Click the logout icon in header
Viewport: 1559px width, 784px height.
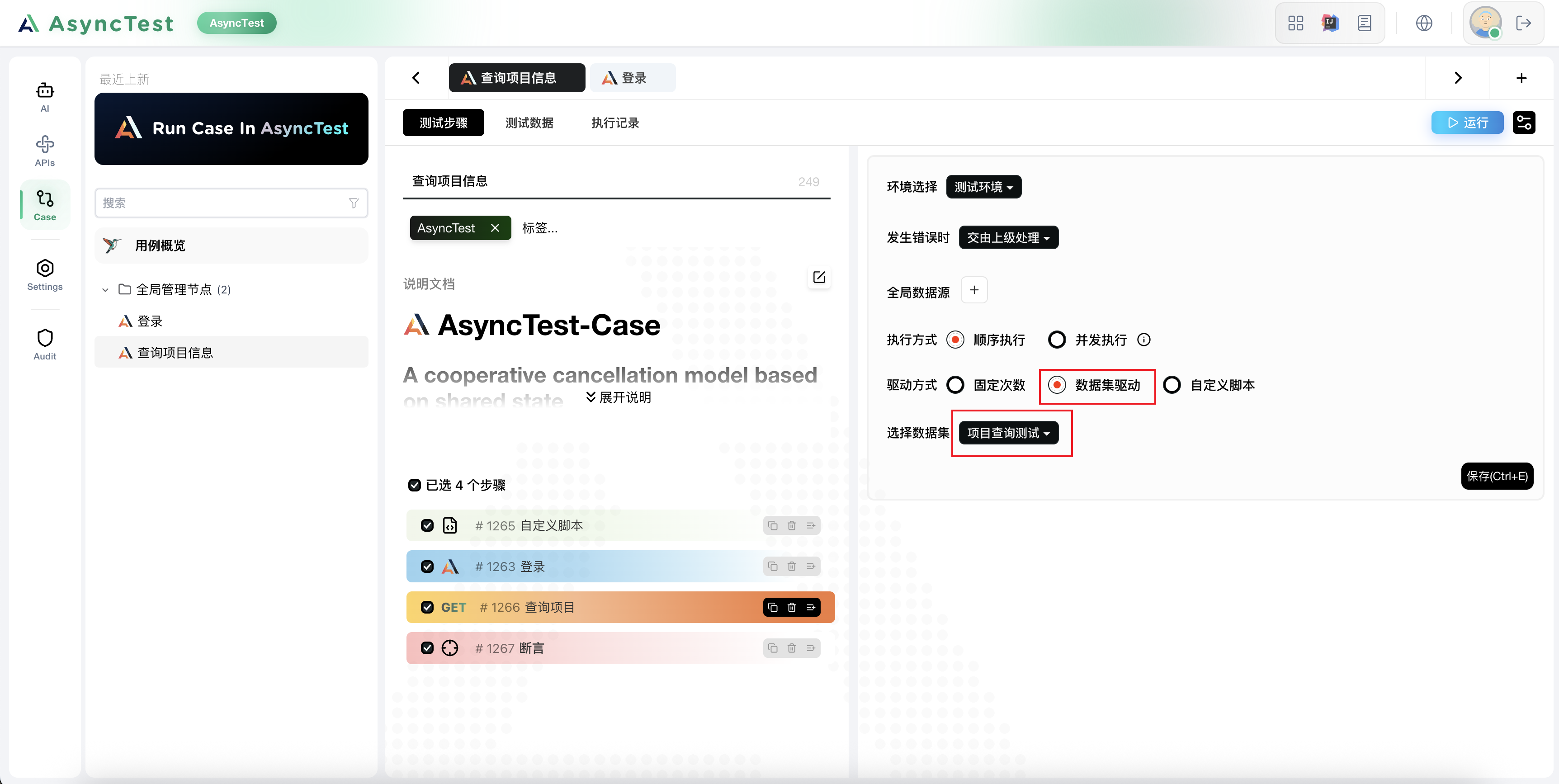pyautogui.click(x=1523, y=23)
